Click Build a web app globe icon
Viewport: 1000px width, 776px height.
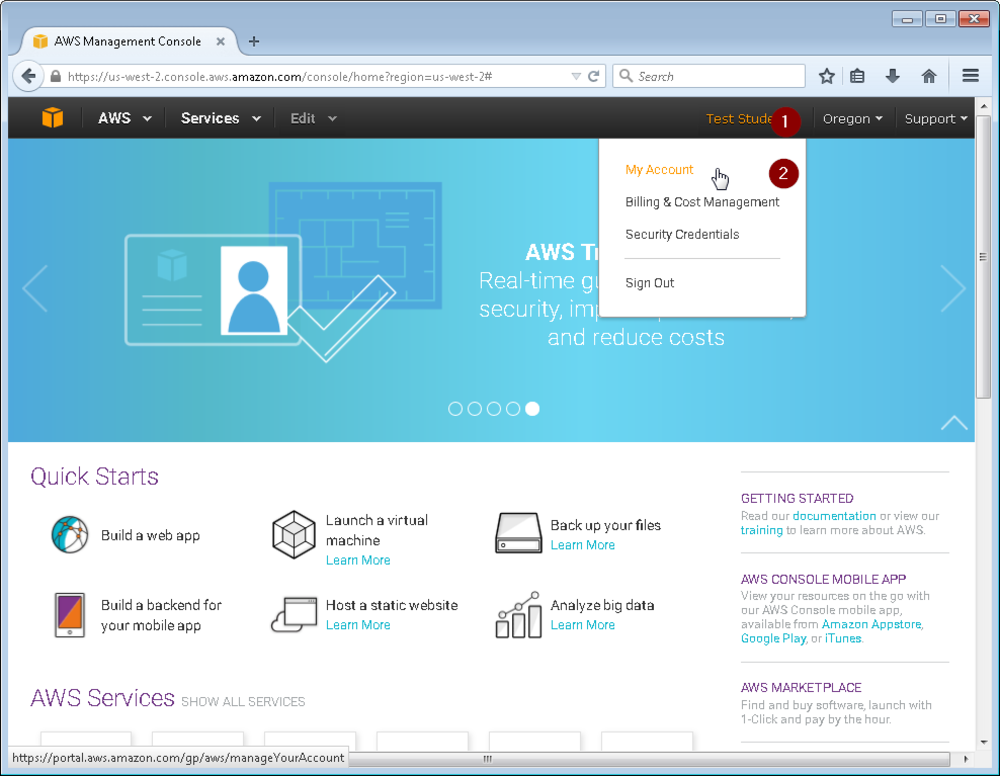click(x=70, y=534)
